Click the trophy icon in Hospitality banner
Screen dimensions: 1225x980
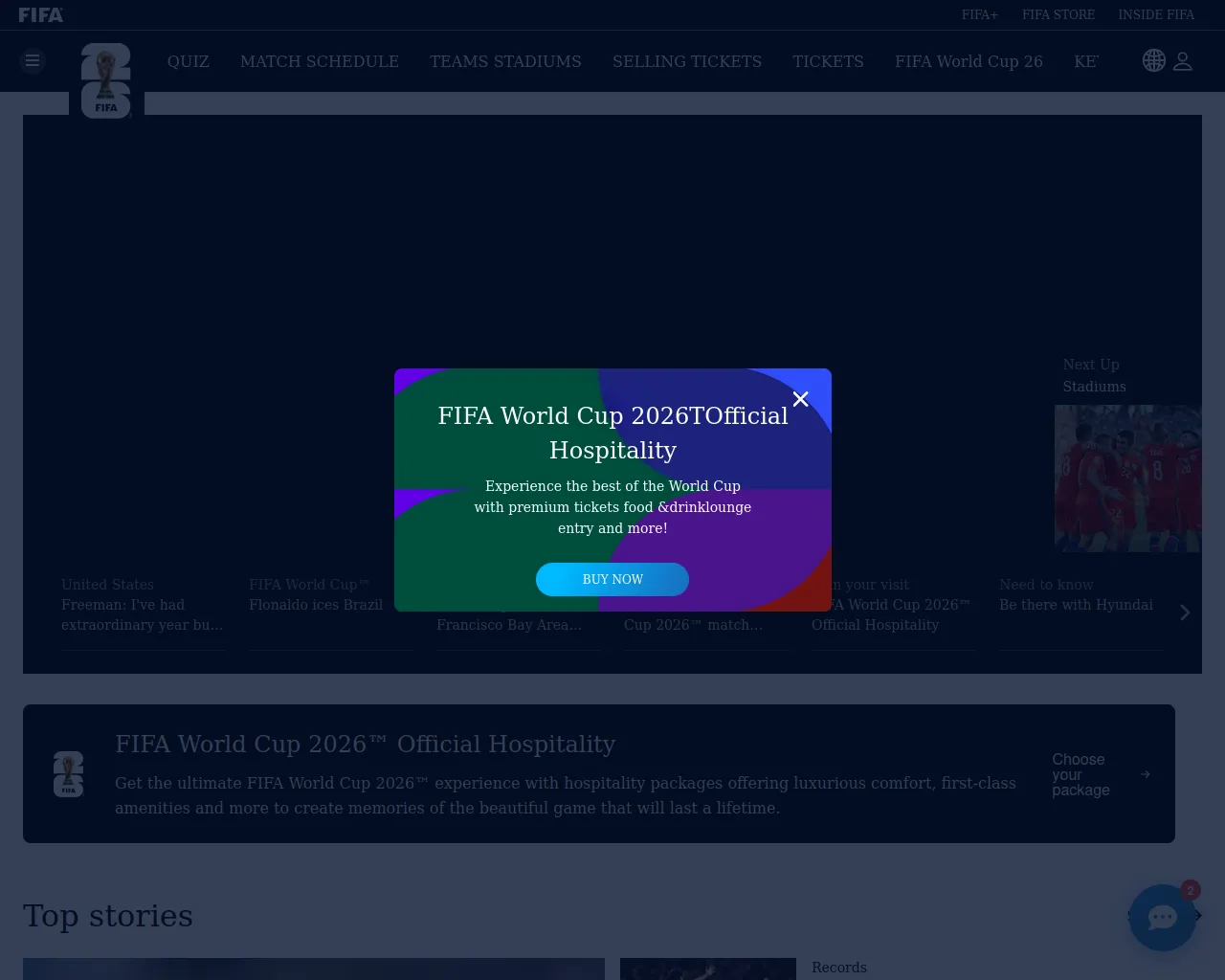[69, 774]
